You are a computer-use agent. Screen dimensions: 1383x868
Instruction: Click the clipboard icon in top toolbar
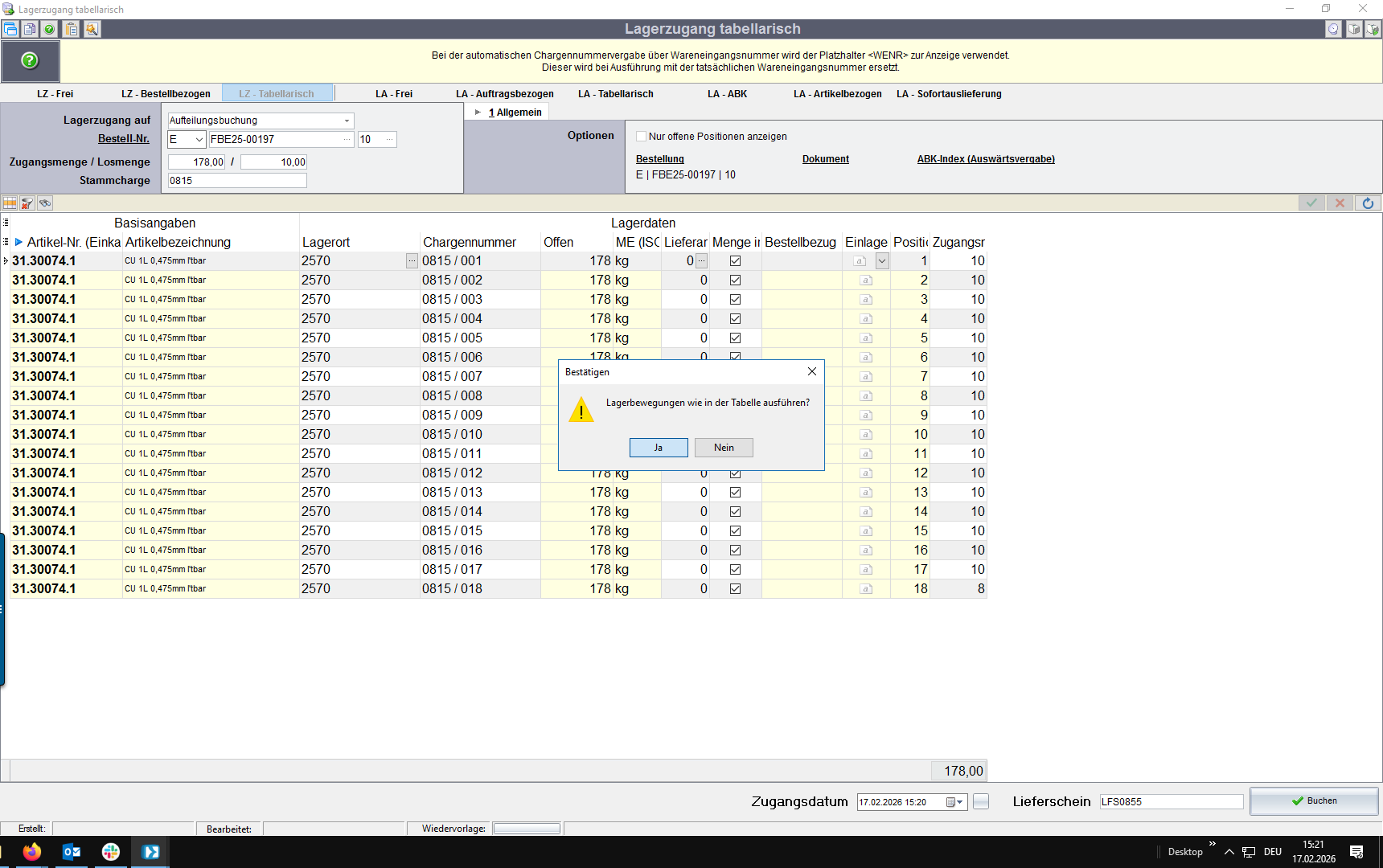72,30
